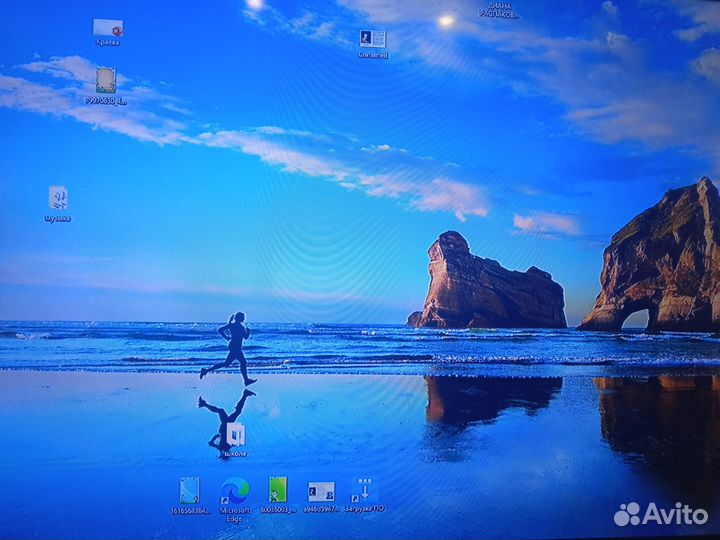Click the 'музыка' text label

[x=58, y=217]
